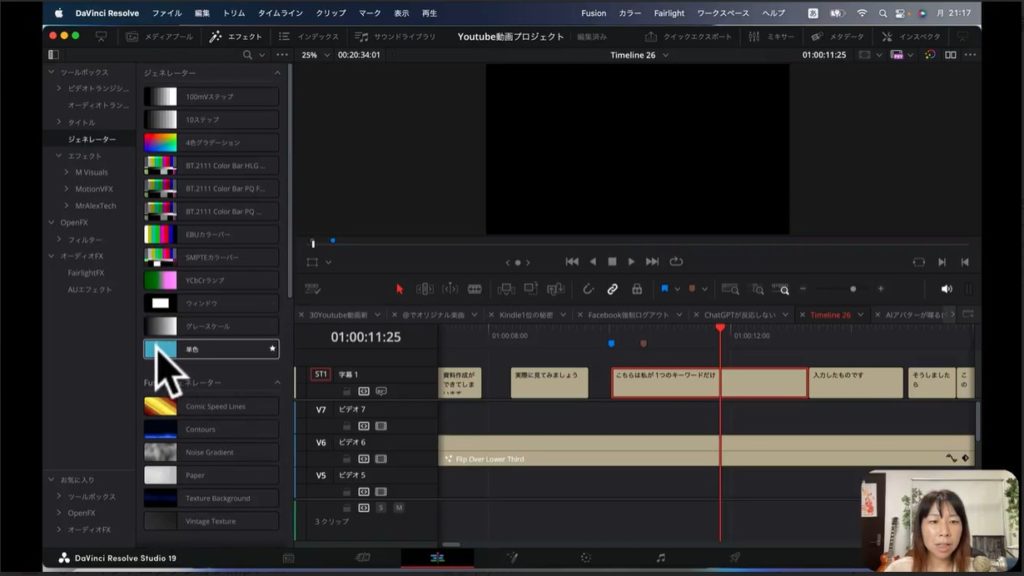Open the Edit page icon in bottom bar

point(437,557)
